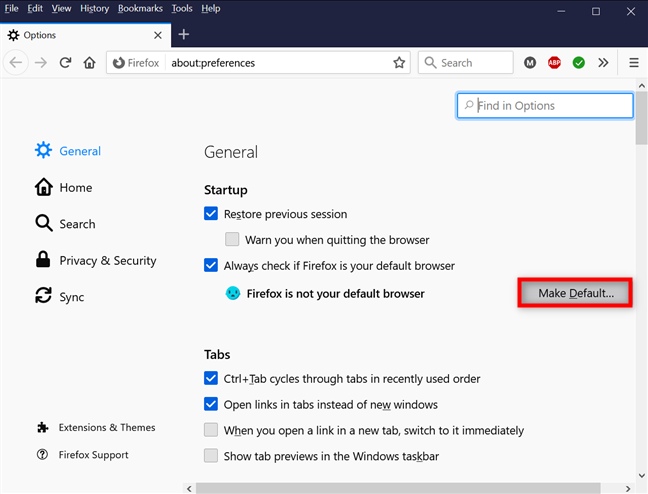This screenshot has width=648, height=494.
Task: Minimize the Firefox window
Action: pos(561,11)
